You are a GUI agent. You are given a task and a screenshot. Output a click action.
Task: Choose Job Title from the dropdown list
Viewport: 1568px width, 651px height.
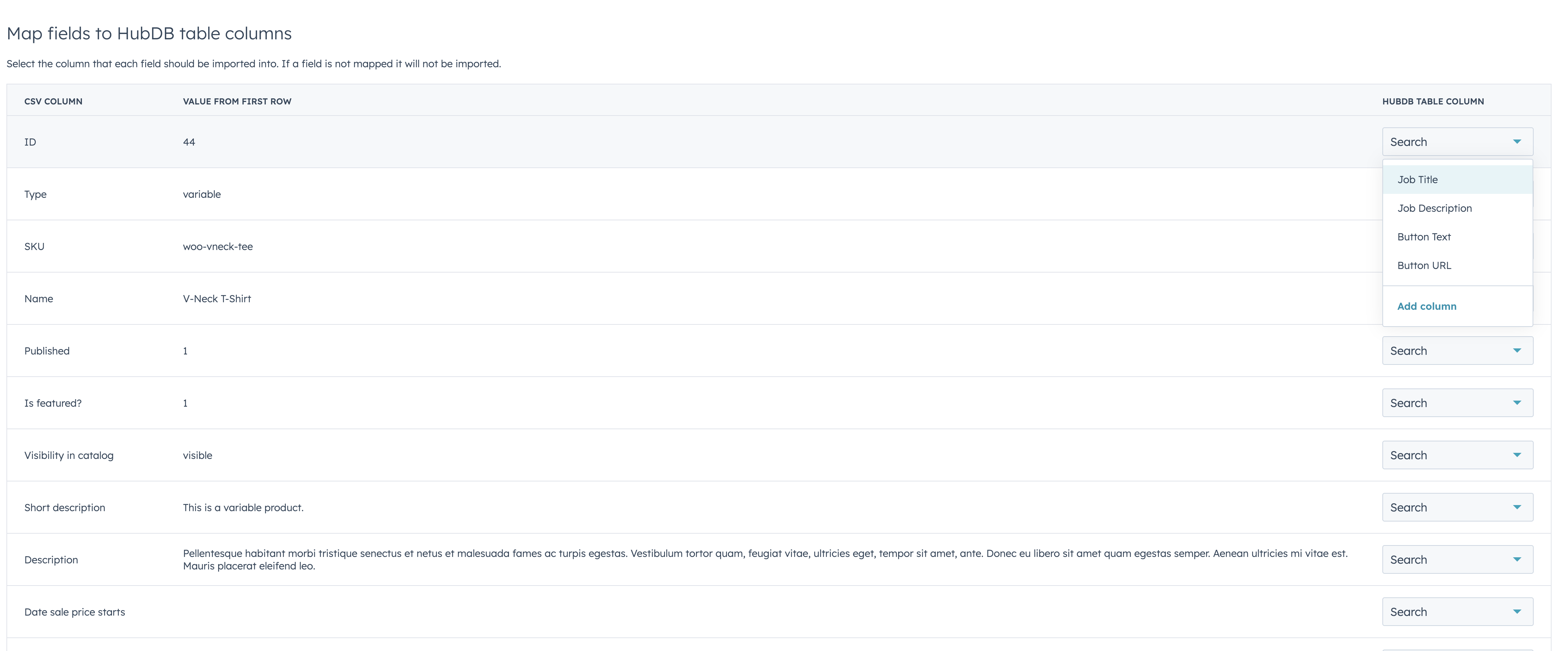click(x=1457, y=180)
